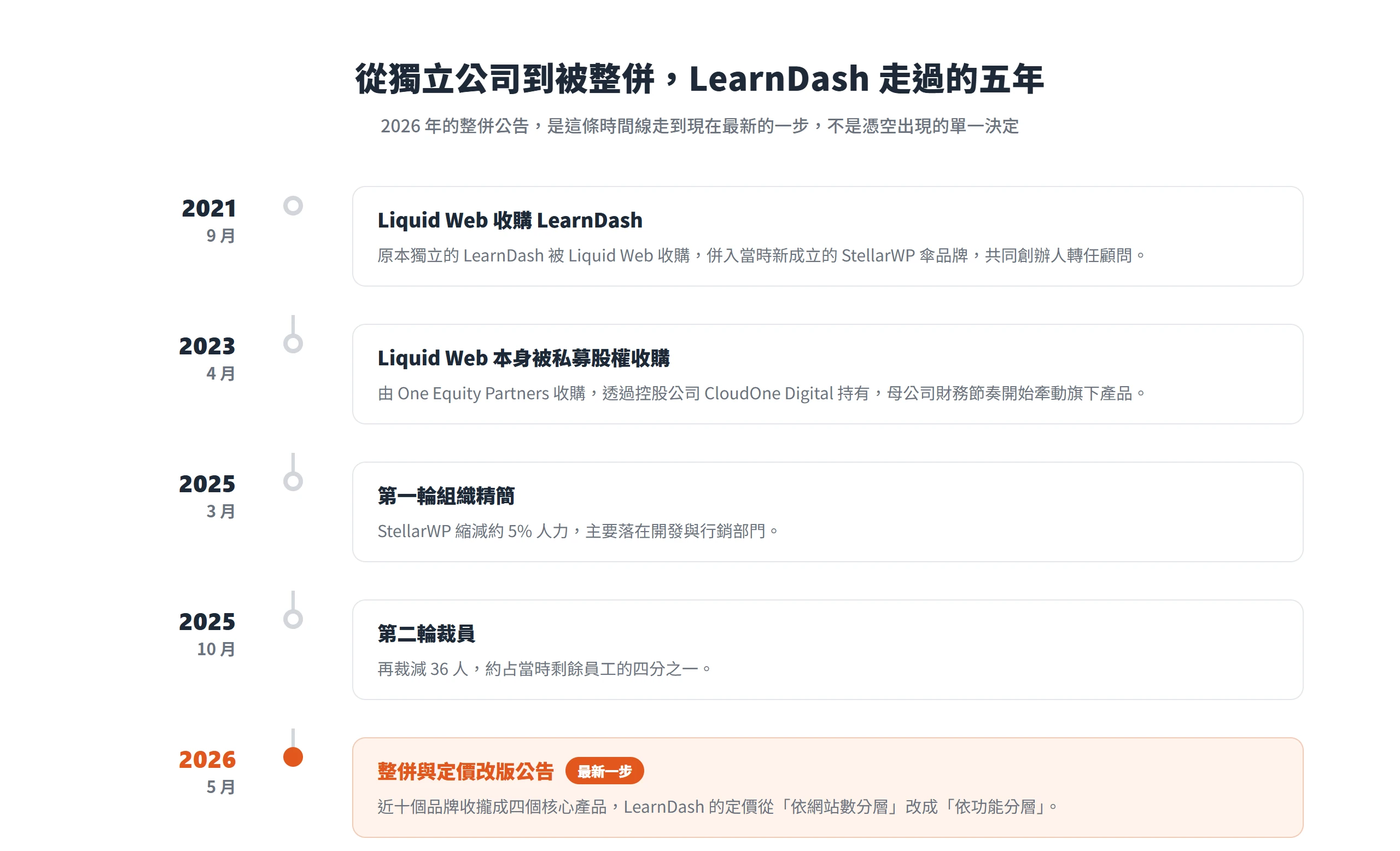Viewport: 1400px width, 851px height.
Task: Click the card title Liquid Web 收購 LearnDash
Action: 510,220
